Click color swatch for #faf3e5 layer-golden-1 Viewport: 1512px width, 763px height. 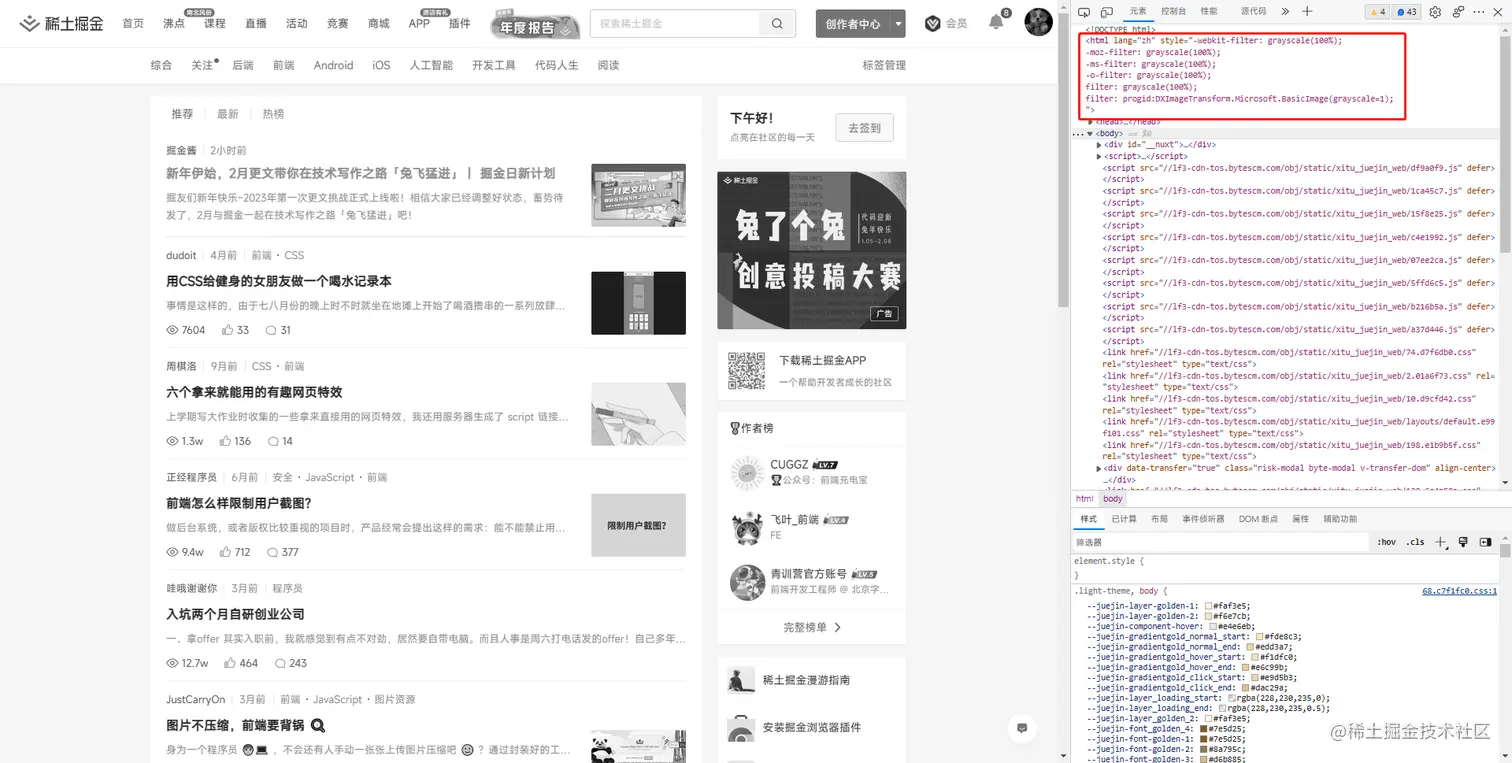[1209, 606]
